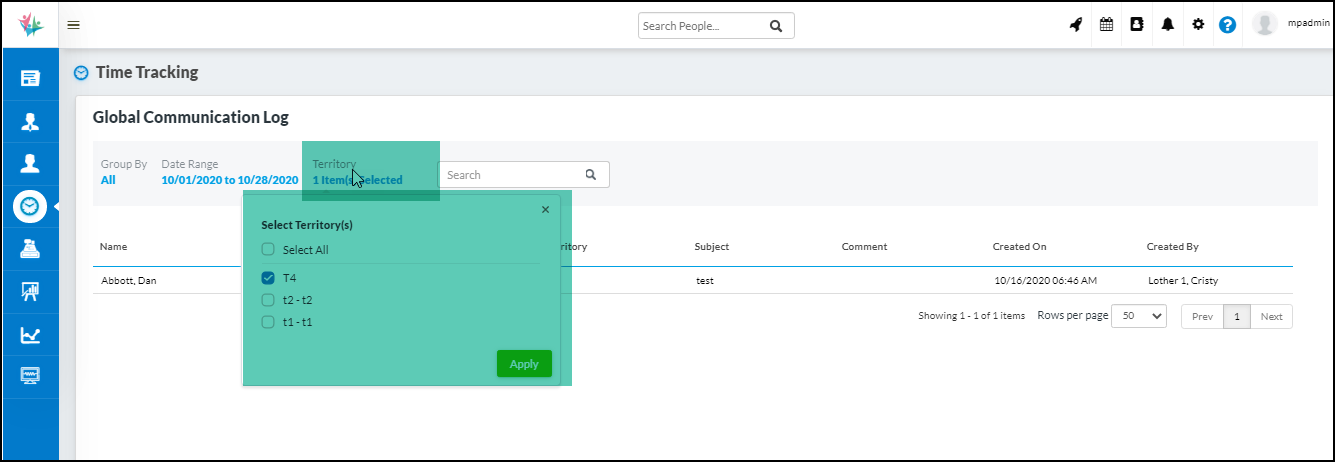Uncheck the T4 territory checkbox
This screenshot has height=462, width=1335.
tap(268, 278)
